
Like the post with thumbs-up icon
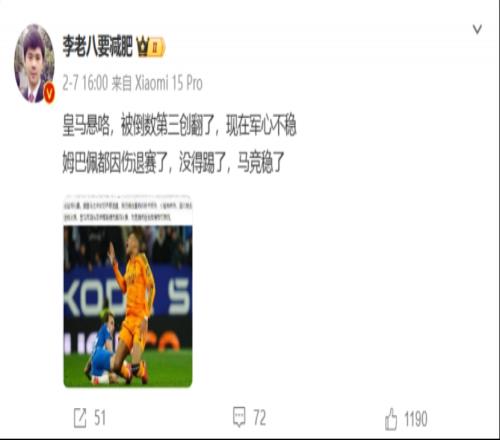point(391,419)
